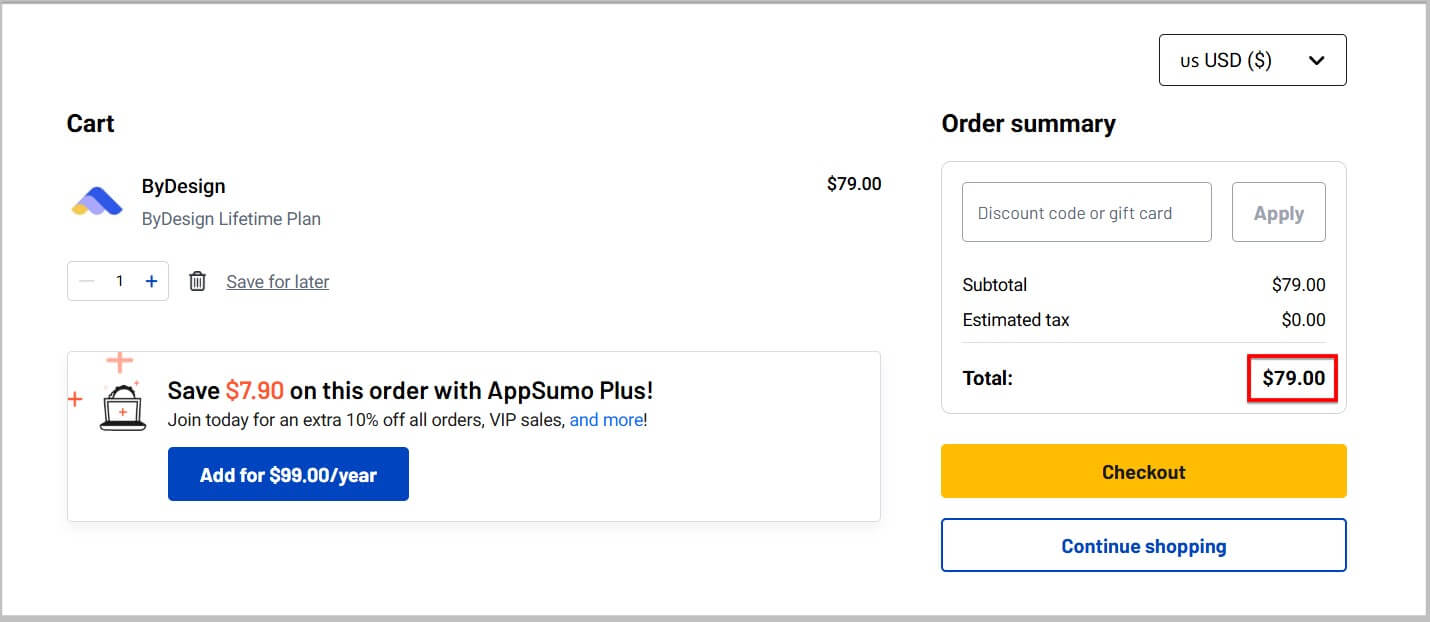Click the trash icon to remove ByDesign
The width and height of the screenshot is (1430, 622).
[x=197, y=281]
